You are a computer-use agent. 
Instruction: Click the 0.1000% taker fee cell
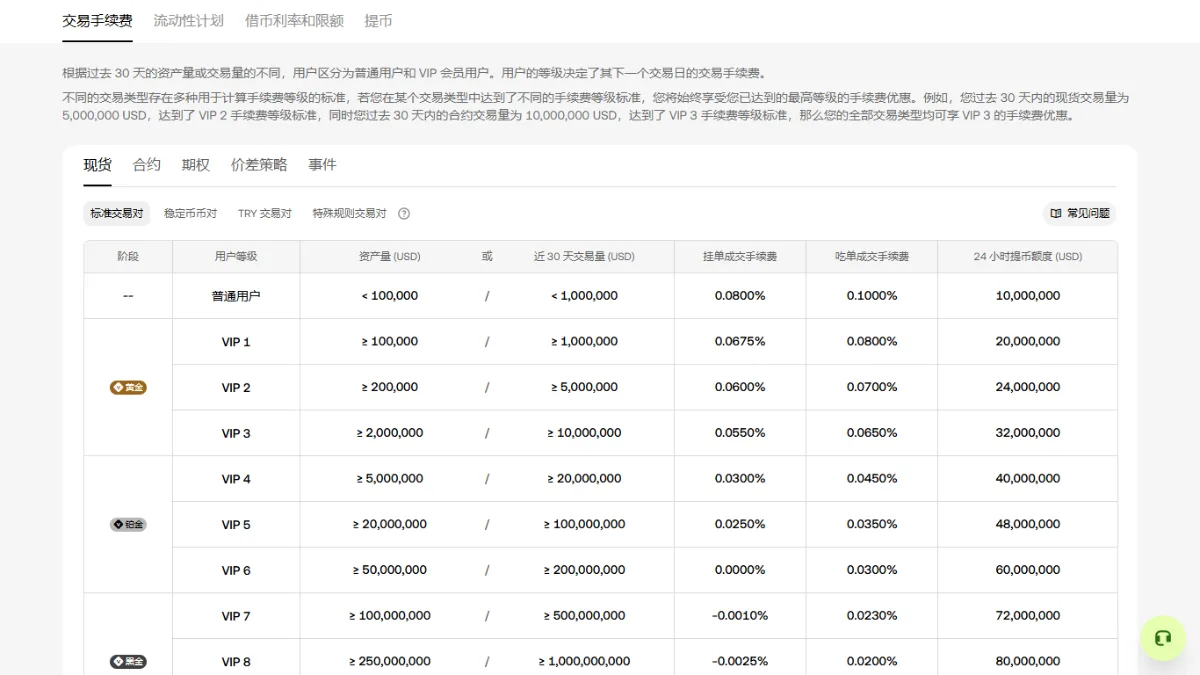point(872,296)
